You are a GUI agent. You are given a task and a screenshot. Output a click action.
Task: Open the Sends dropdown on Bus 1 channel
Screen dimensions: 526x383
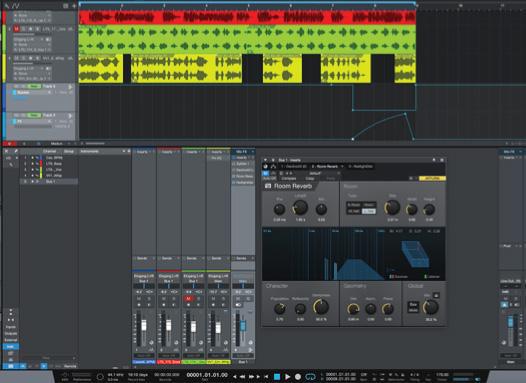[243, 258]
